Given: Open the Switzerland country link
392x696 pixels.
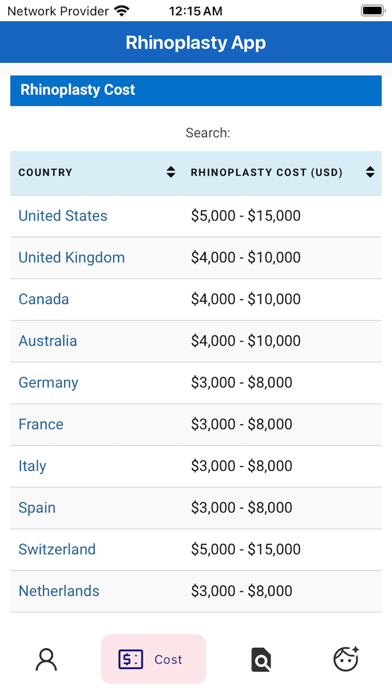Looking at the screenshot, I should [x=57, y=550].
